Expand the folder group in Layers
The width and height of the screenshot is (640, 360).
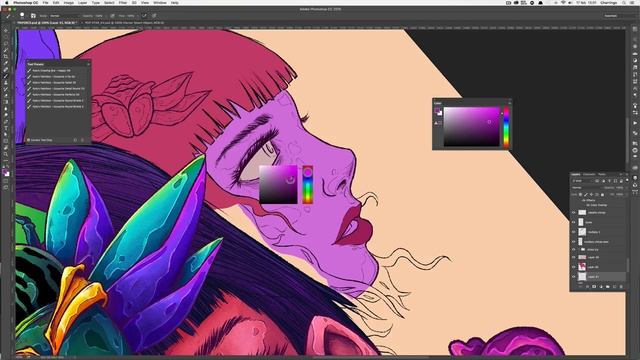(x=579, y=249)
